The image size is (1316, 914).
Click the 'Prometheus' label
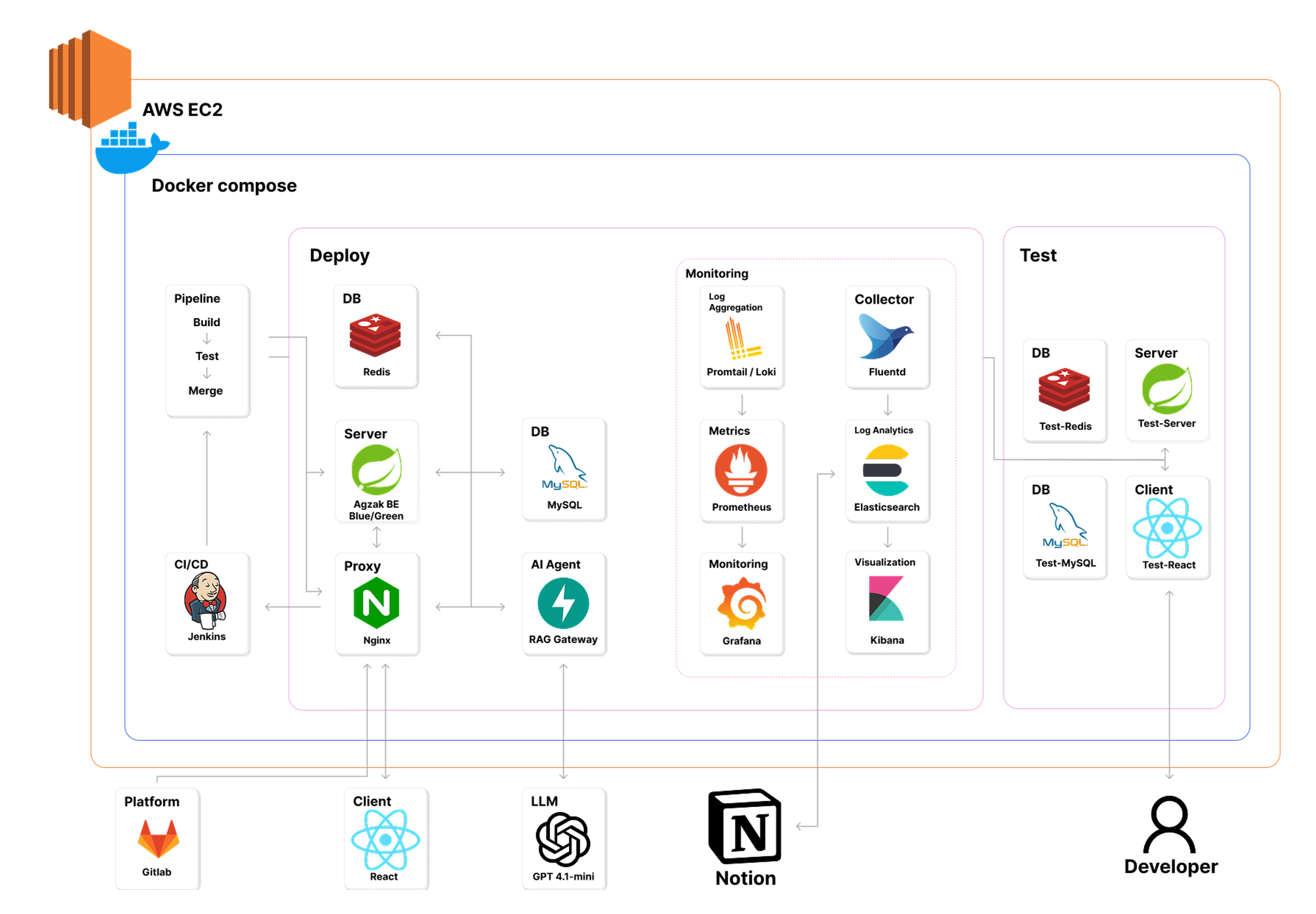[x=741, y=507]
